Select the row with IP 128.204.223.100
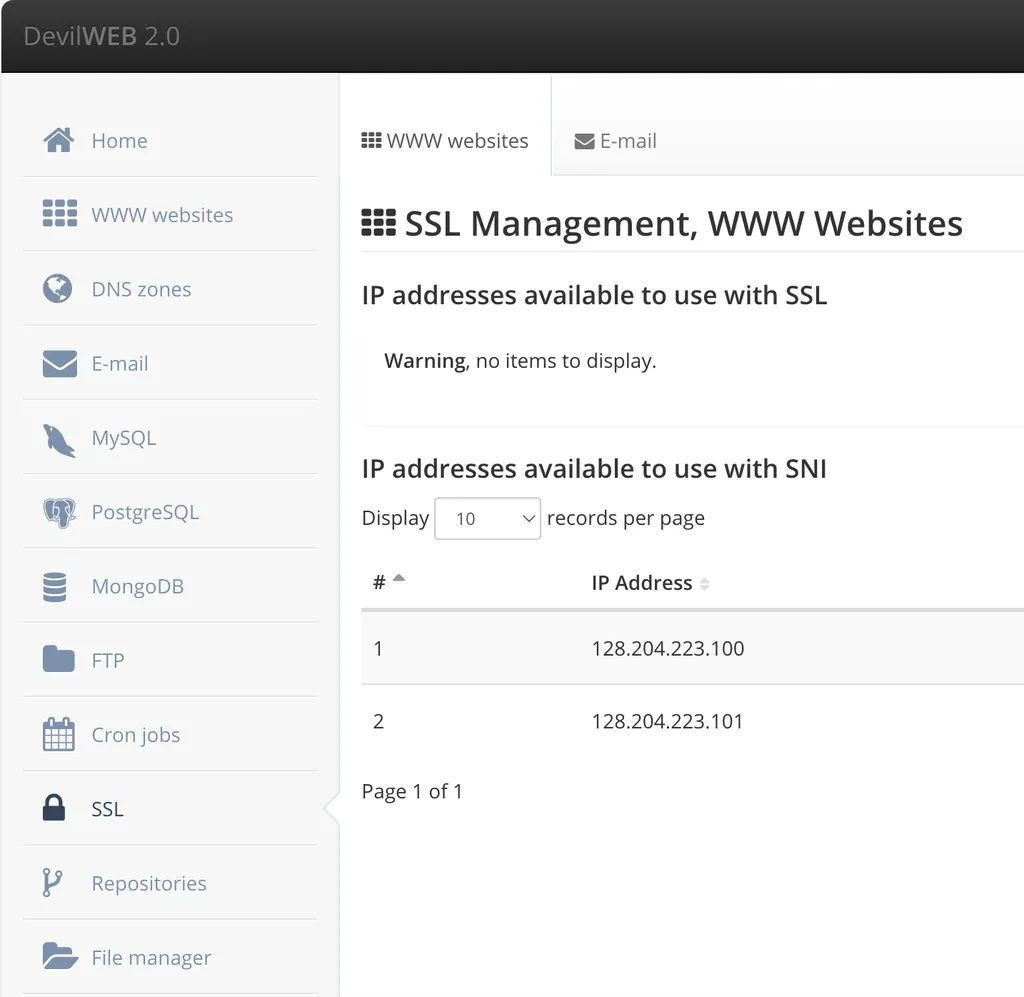 [668, 648]
